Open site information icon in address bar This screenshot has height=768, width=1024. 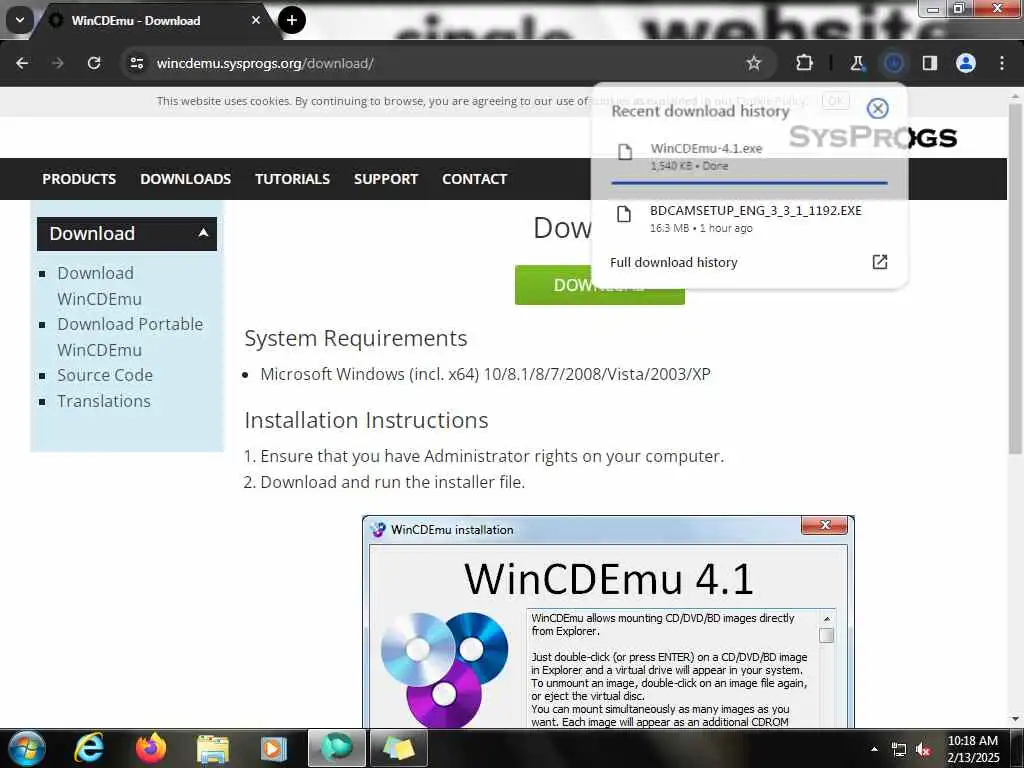136,63
